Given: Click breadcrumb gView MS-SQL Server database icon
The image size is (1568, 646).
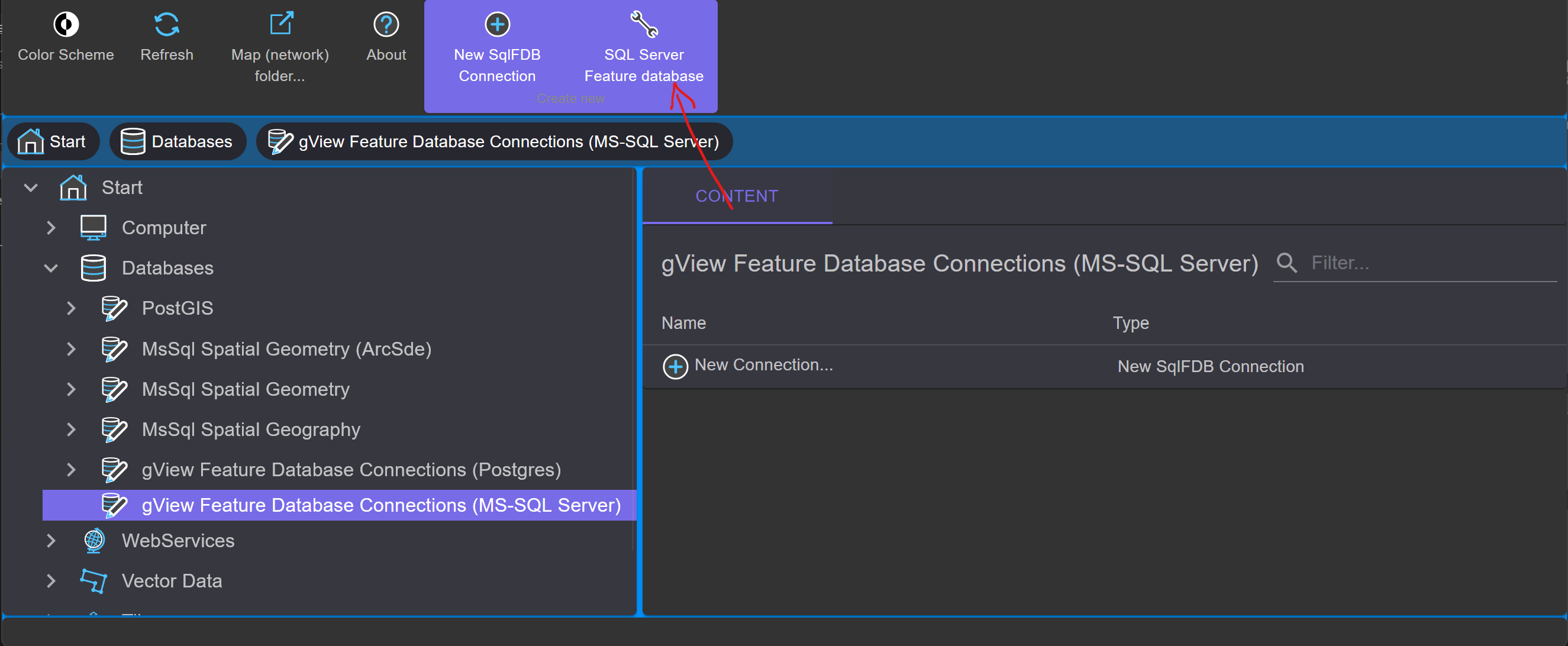Looking at the screenshot, I should pos(280,141).
